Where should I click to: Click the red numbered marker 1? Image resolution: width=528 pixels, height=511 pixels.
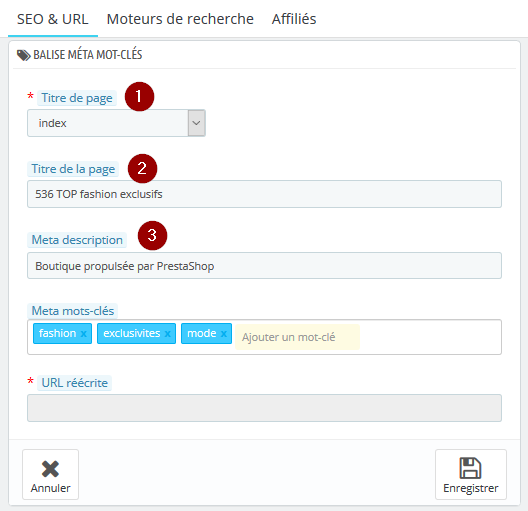pos(139,97)
